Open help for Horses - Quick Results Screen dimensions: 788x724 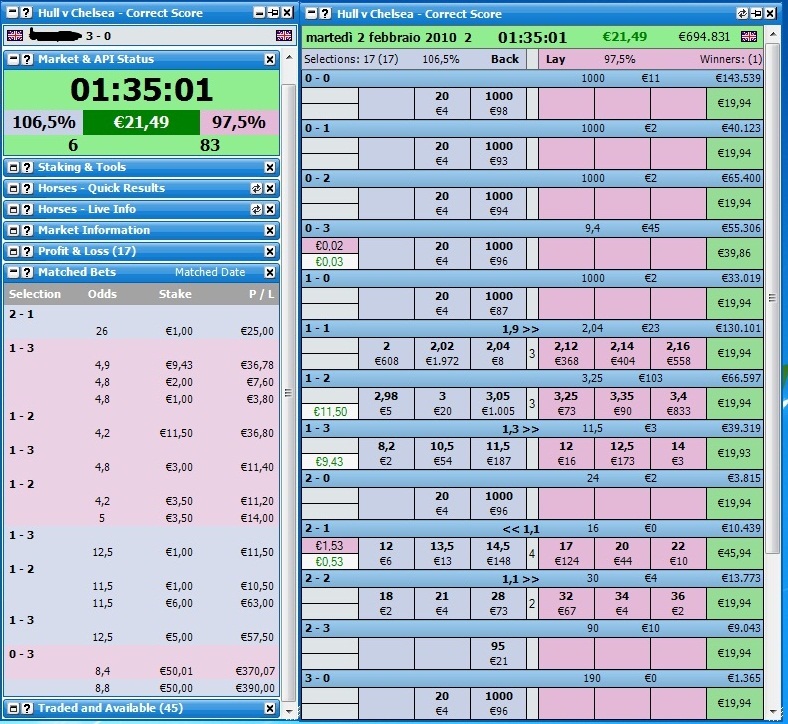click(27, 188)
